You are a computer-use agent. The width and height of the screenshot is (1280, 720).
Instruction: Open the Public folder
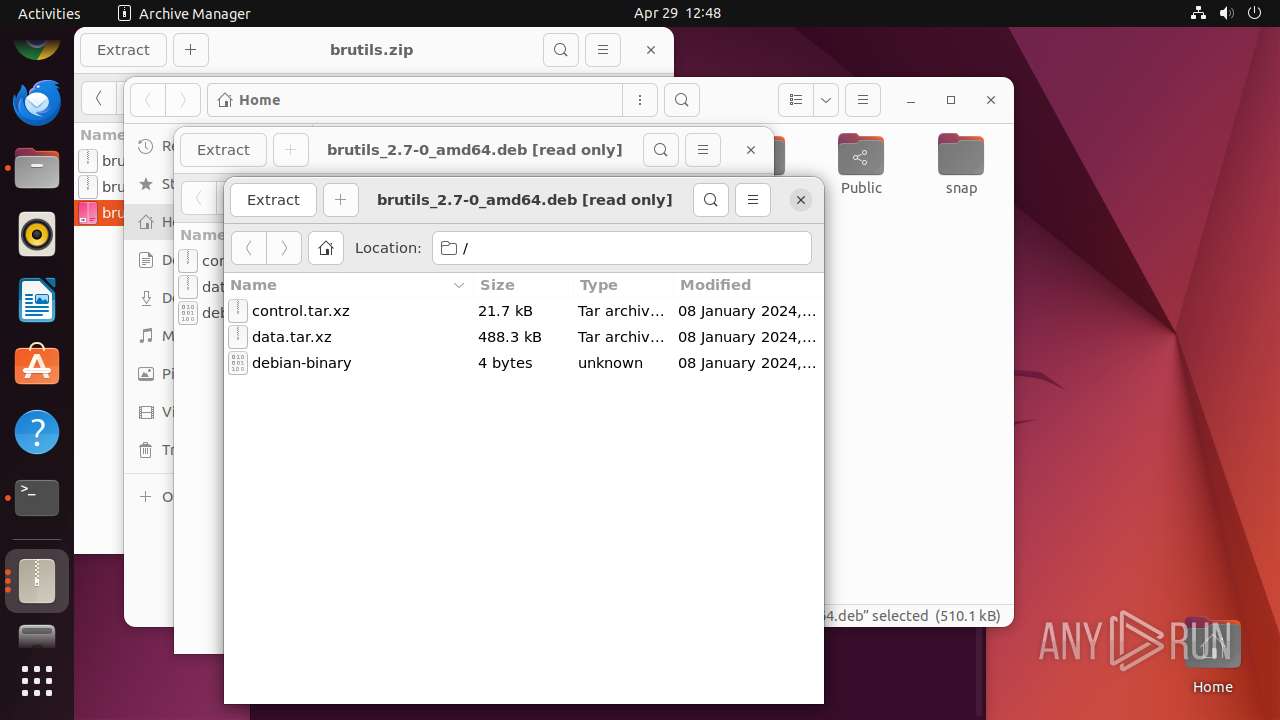861,165
